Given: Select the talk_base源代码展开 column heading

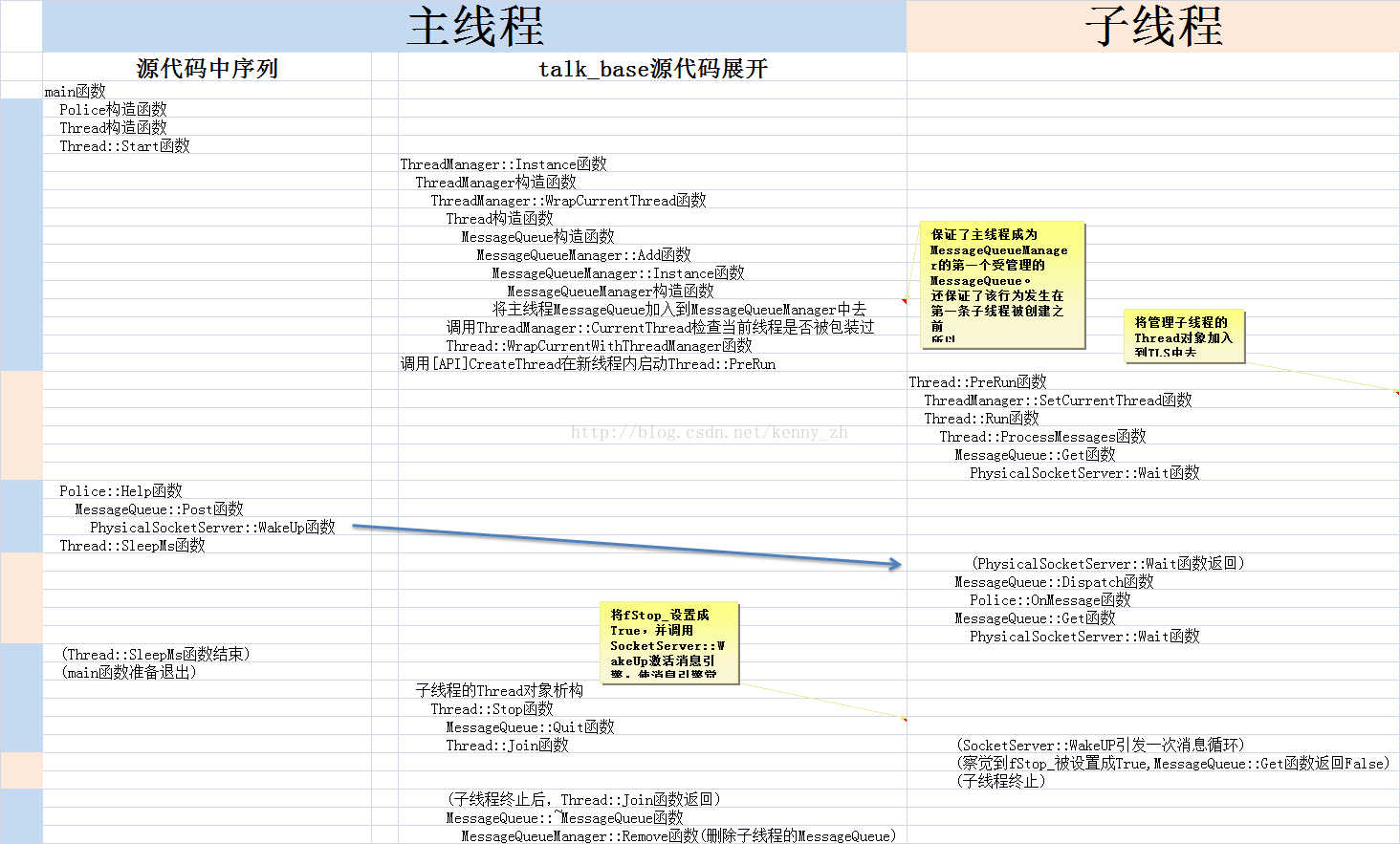Looking at the screenshot, I should click(x=652, y=69).
